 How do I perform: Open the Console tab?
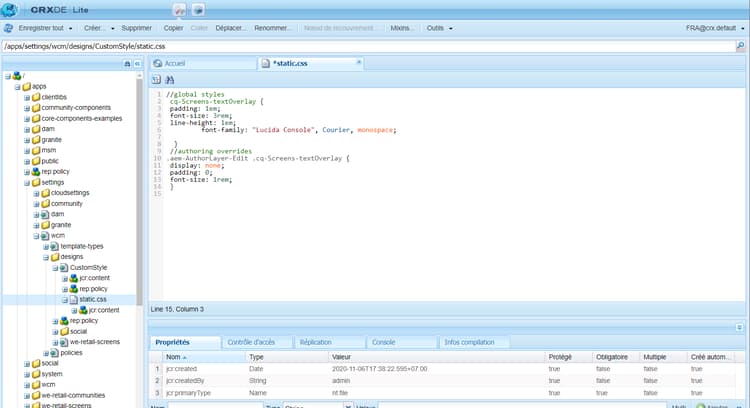click(x=384, y=342)
